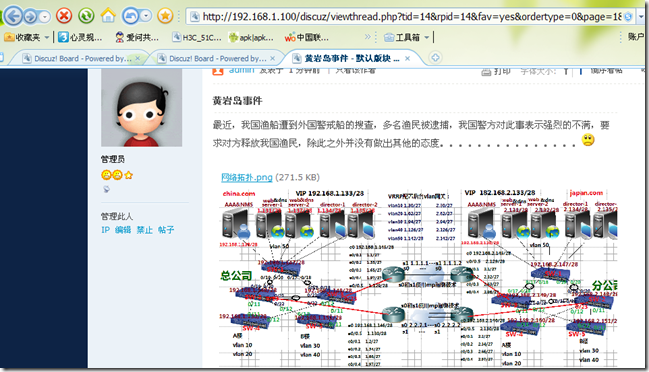The height and width of the screenshot is (372, 649).
Task: Show more bookmarks with the double chevron
Action: click(x=368, y=37)
